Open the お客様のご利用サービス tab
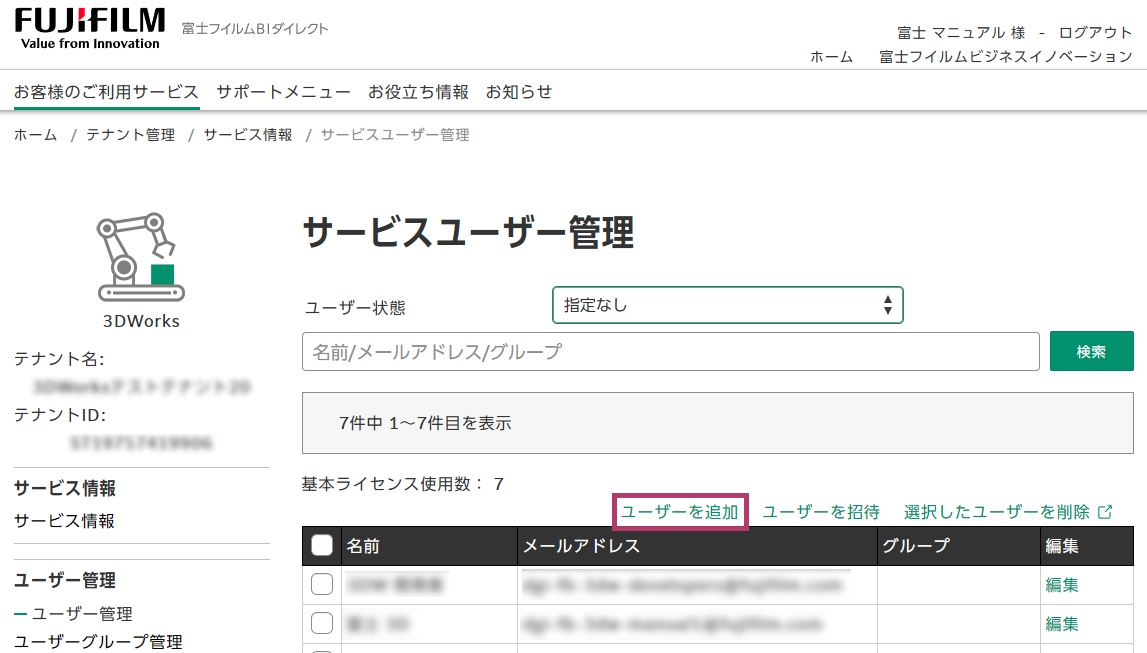 click(106, 92)
